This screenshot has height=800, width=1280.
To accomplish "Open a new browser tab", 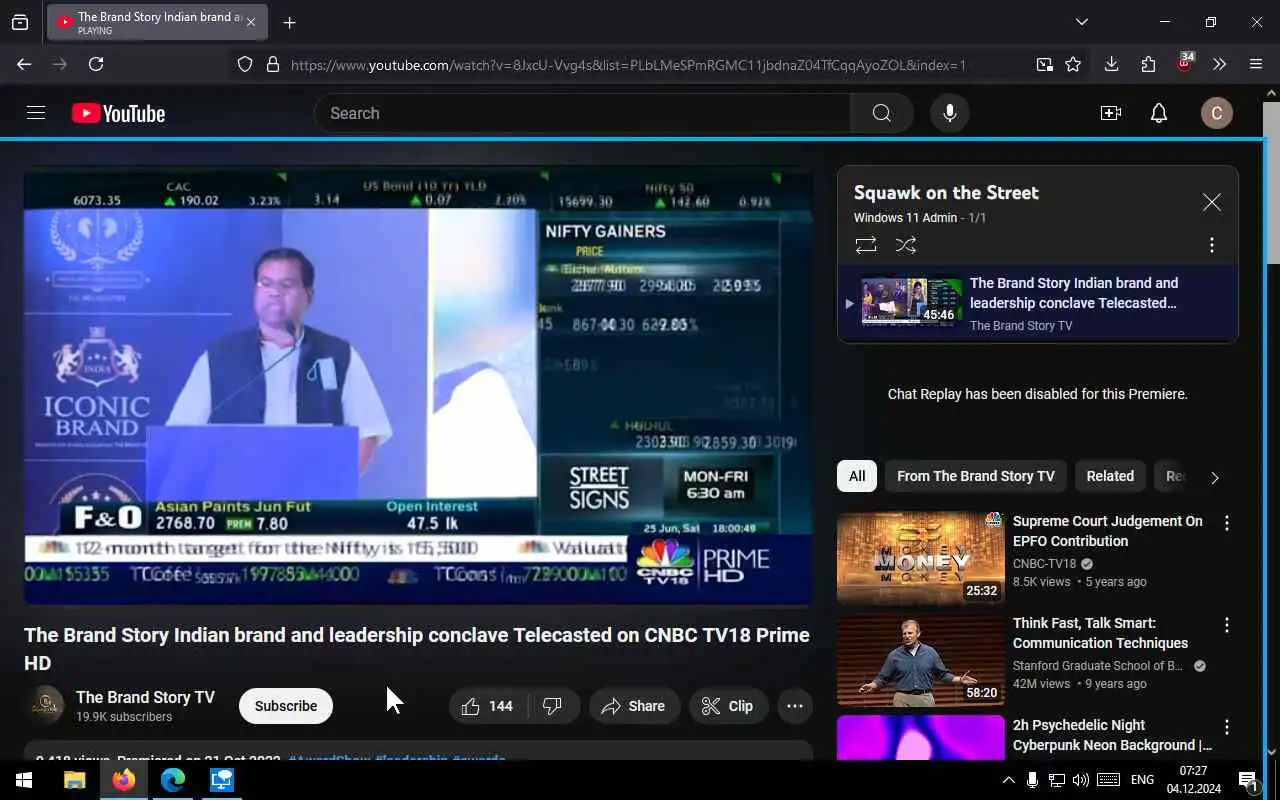I will tap(289, 22).
